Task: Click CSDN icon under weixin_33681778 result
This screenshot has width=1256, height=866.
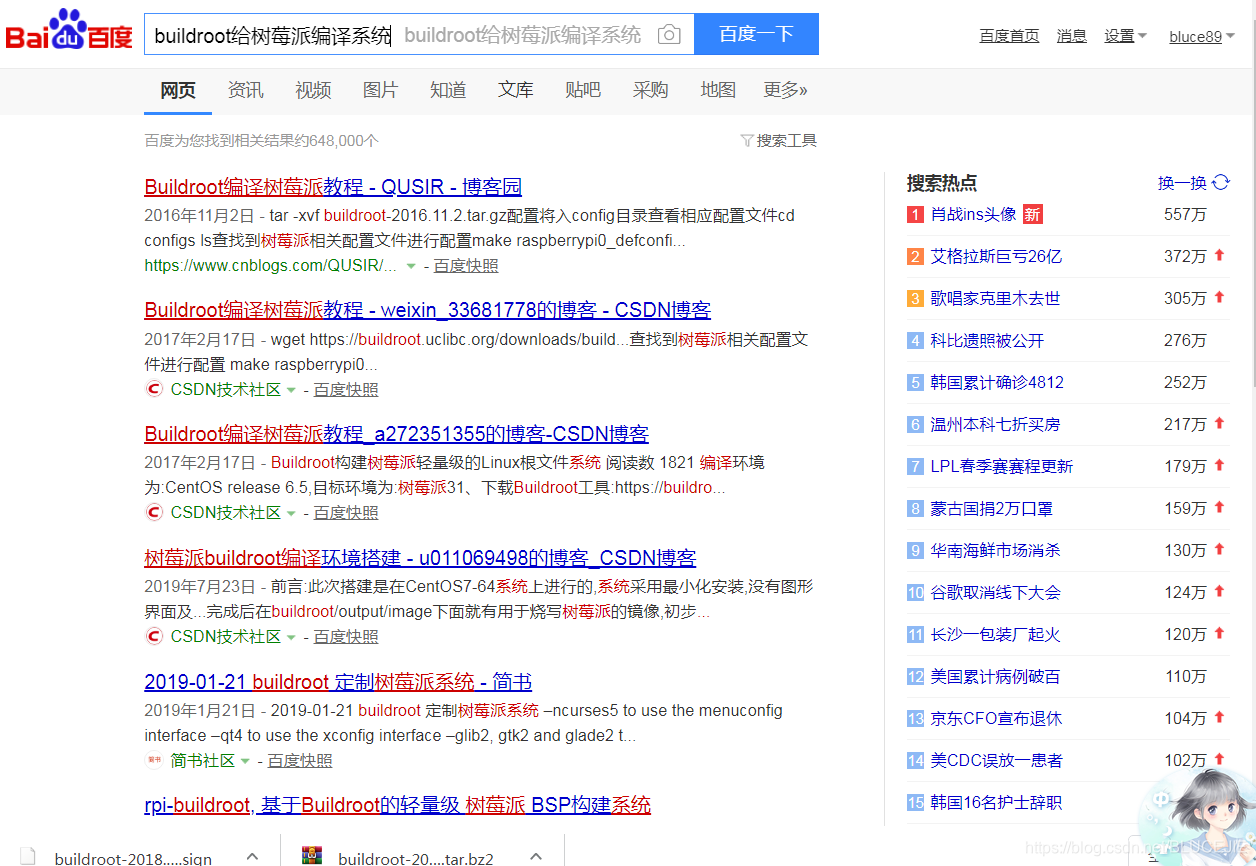Action: 154,389
